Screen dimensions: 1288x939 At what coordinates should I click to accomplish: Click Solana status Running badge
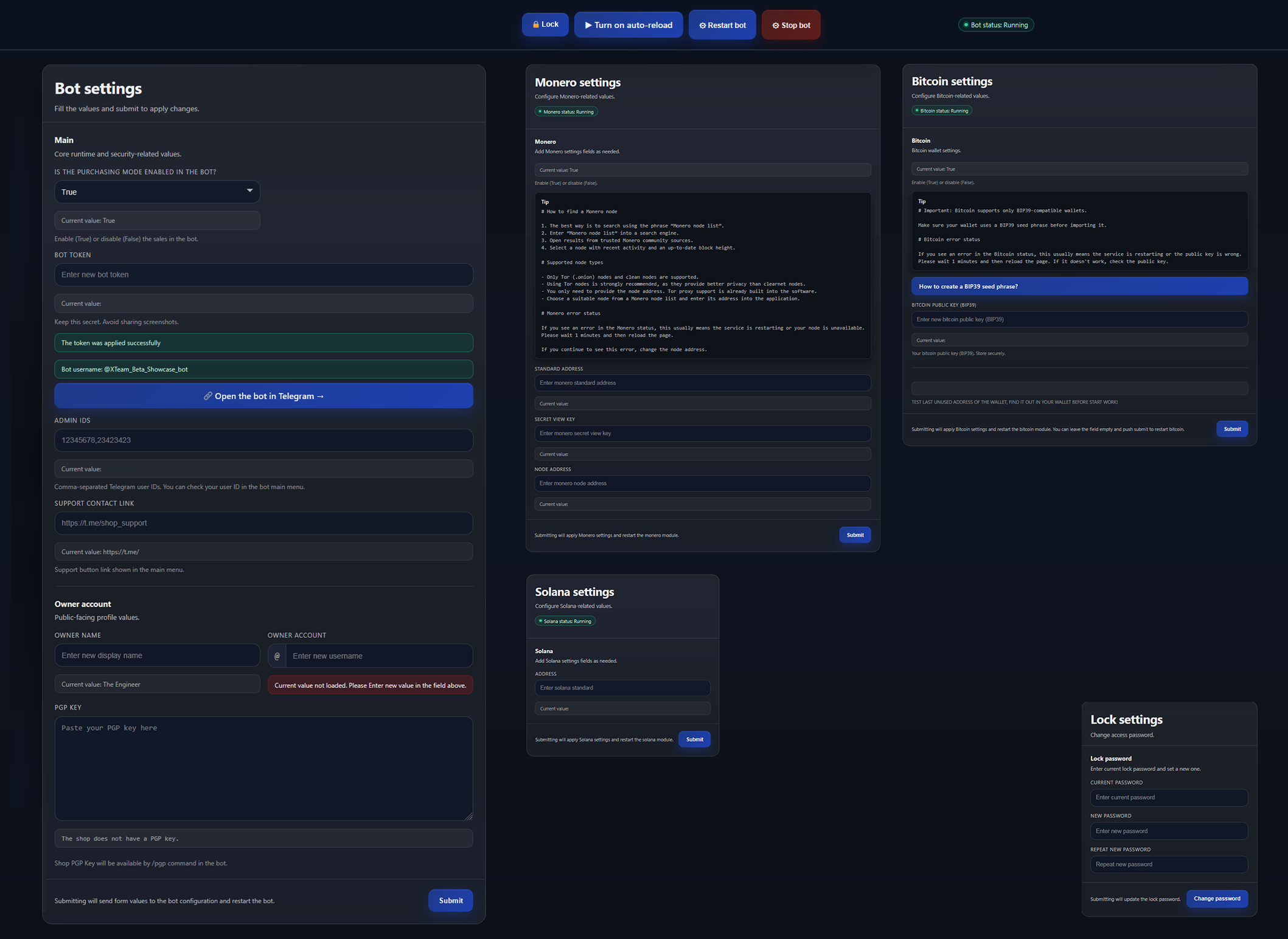pyautogui.click(x=565, y=621)
